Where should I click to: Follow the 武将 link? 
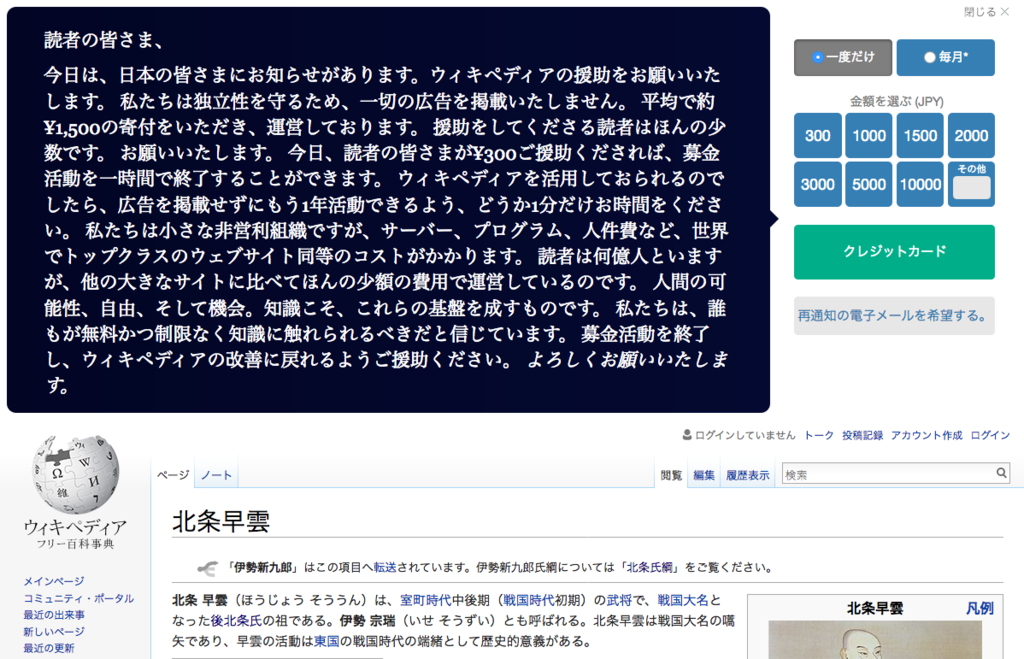click(619, 600)
